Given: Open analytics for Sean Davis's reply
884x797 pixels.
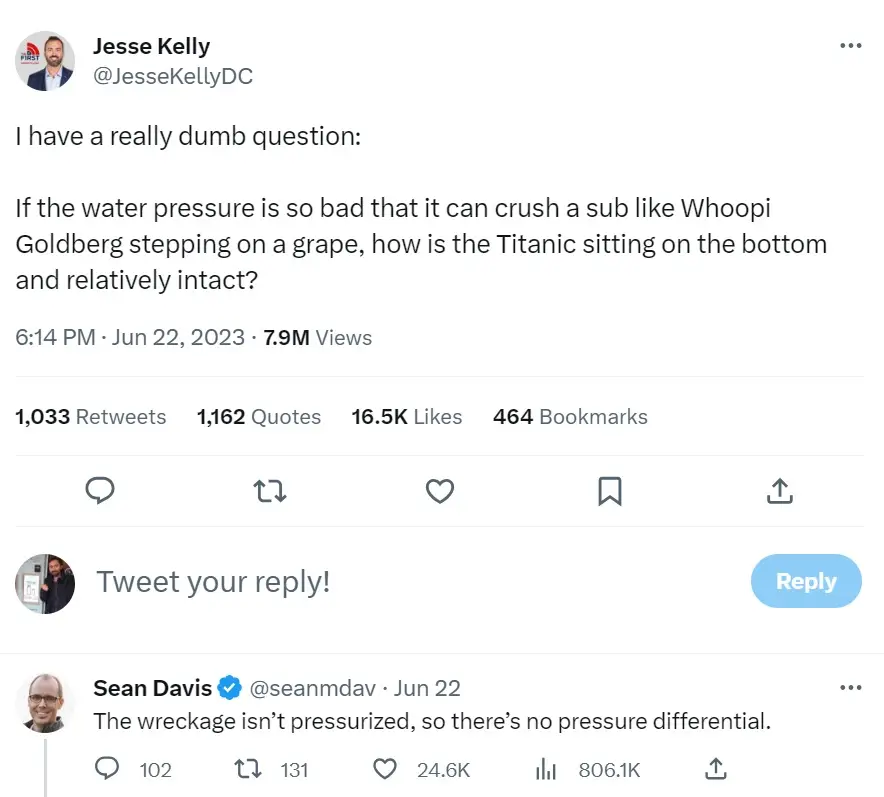Looking at the screenshot, I should 545,770.
